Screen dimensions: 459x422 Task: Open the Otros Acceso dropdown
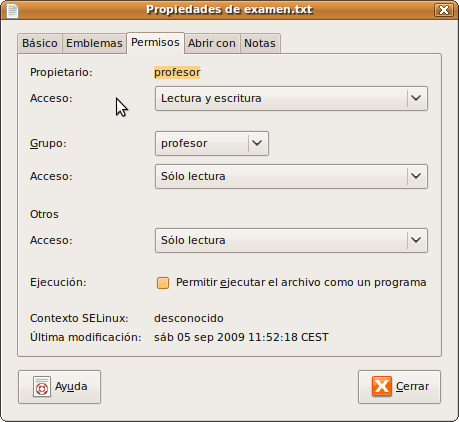(291, 240)
